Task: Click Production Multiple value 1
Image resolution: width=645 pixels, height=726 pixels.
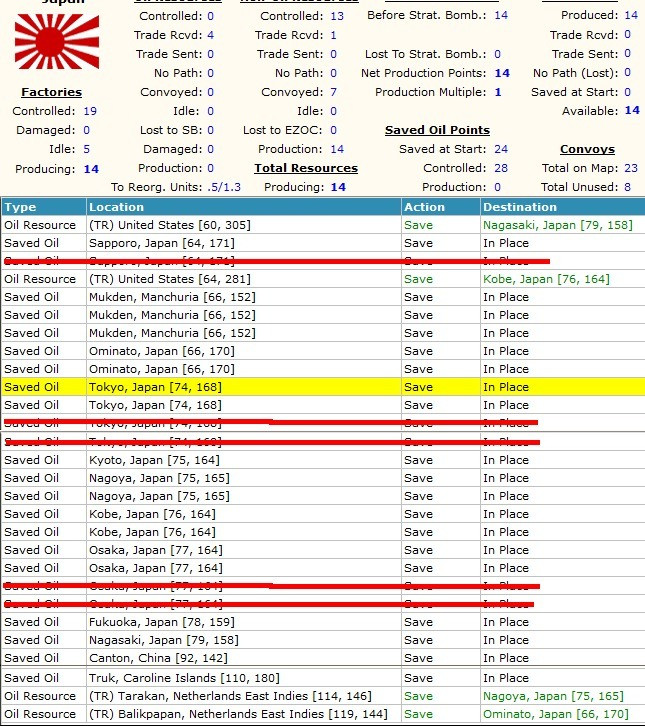Action: coord(498,92)
